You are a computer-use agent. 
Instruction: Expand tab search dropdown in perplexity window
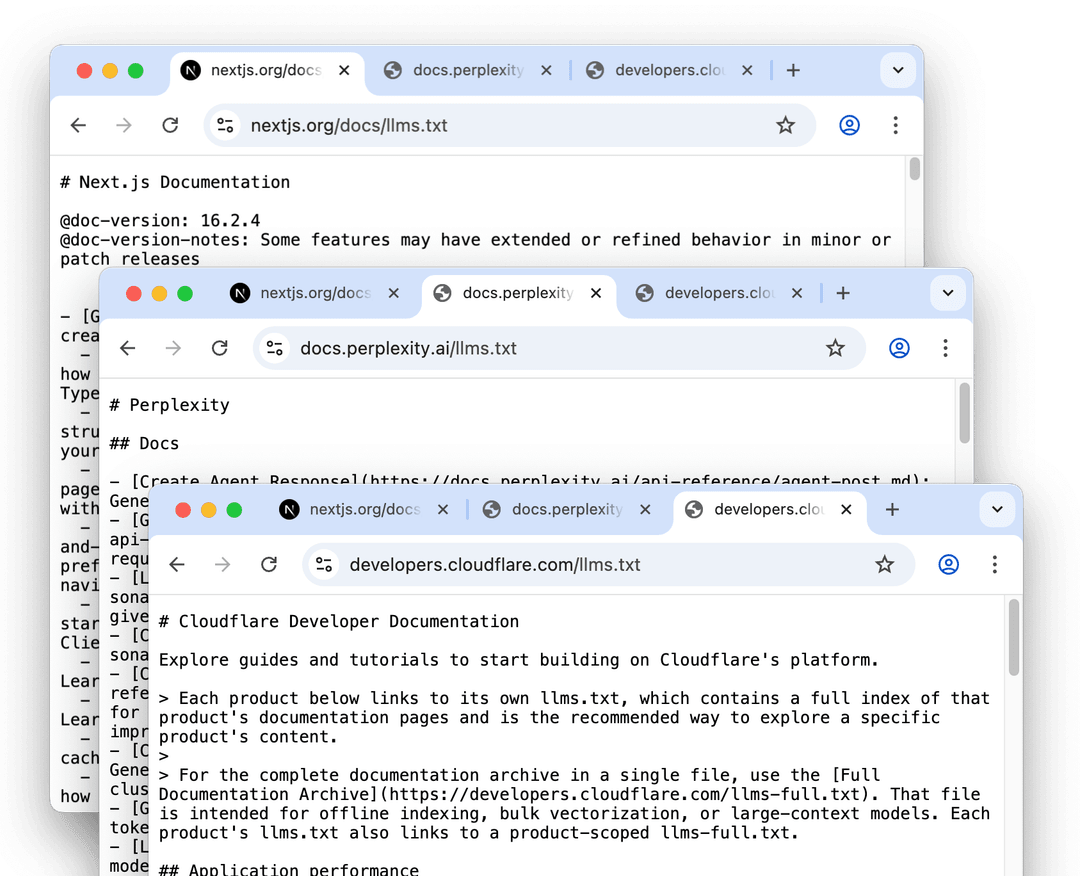(x=948, y=293)
